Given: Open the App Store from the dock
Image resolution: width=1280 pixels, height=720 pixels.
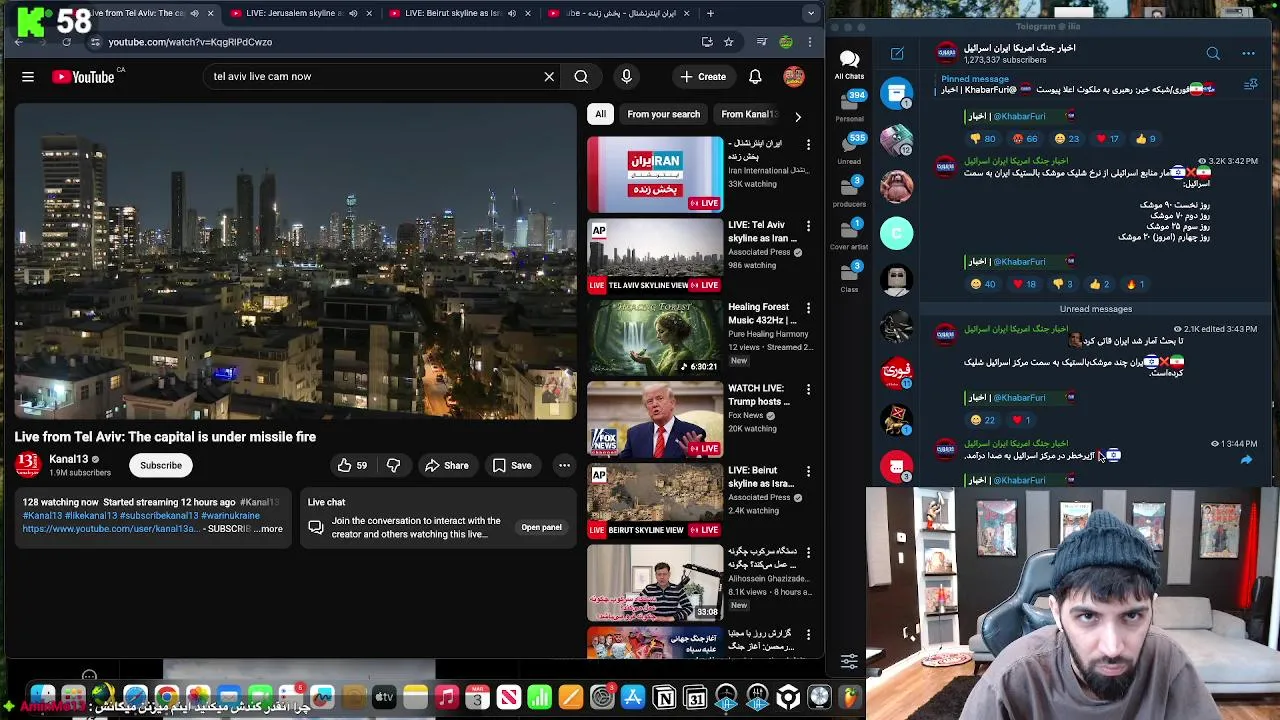Looking at the screenshot, I should pos(633,697).
